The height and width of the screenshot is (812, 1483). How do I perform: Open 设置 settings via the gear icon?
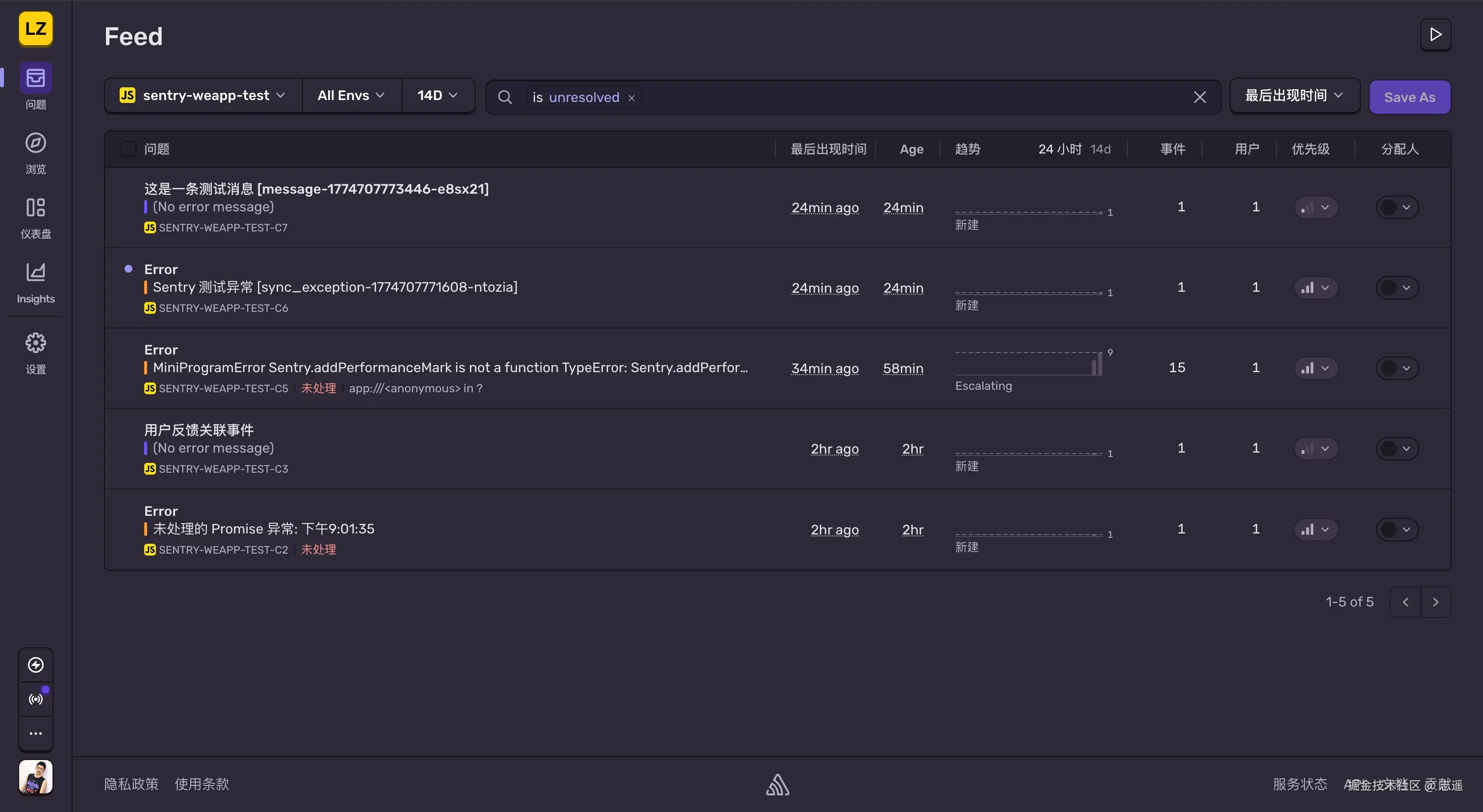(35, 342)
